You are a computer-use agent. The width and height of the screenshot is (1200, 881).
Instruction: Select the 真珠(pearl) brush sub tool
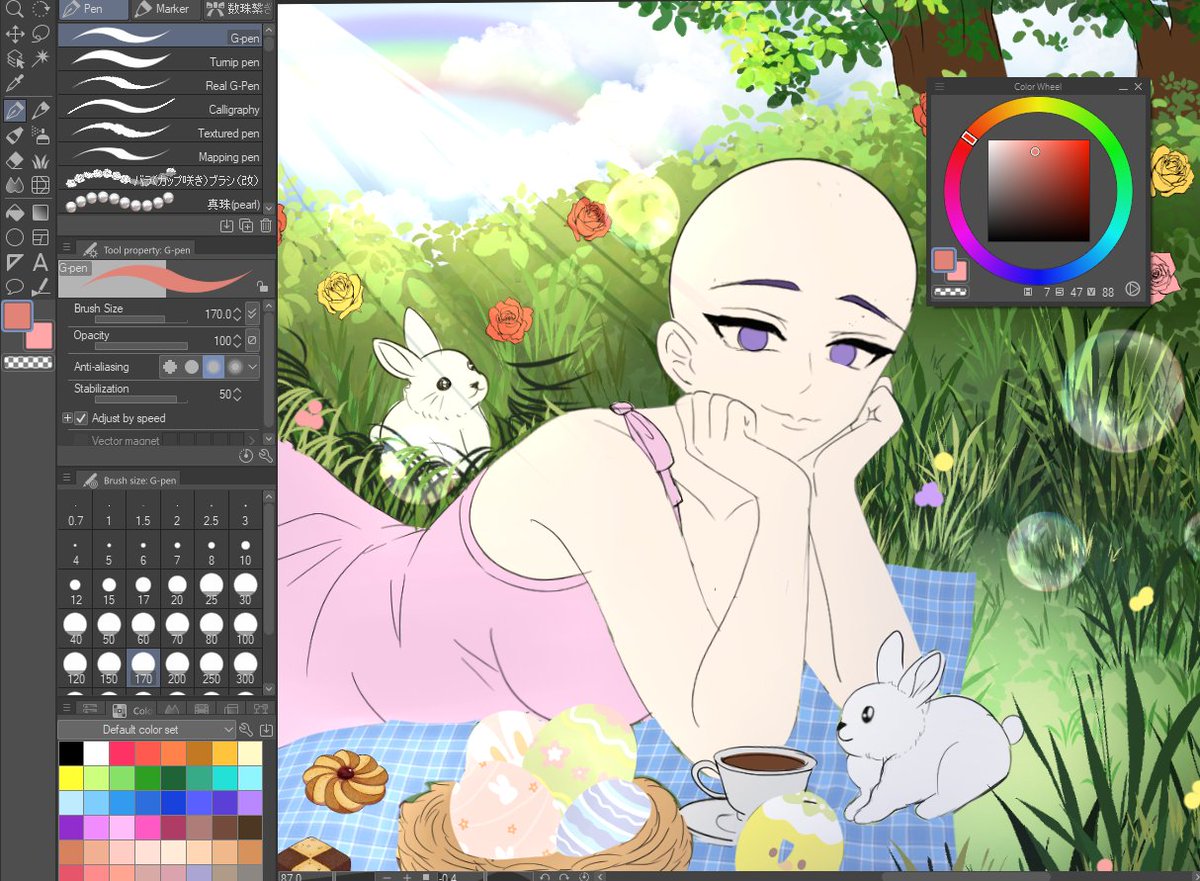[x=160, y=204]
